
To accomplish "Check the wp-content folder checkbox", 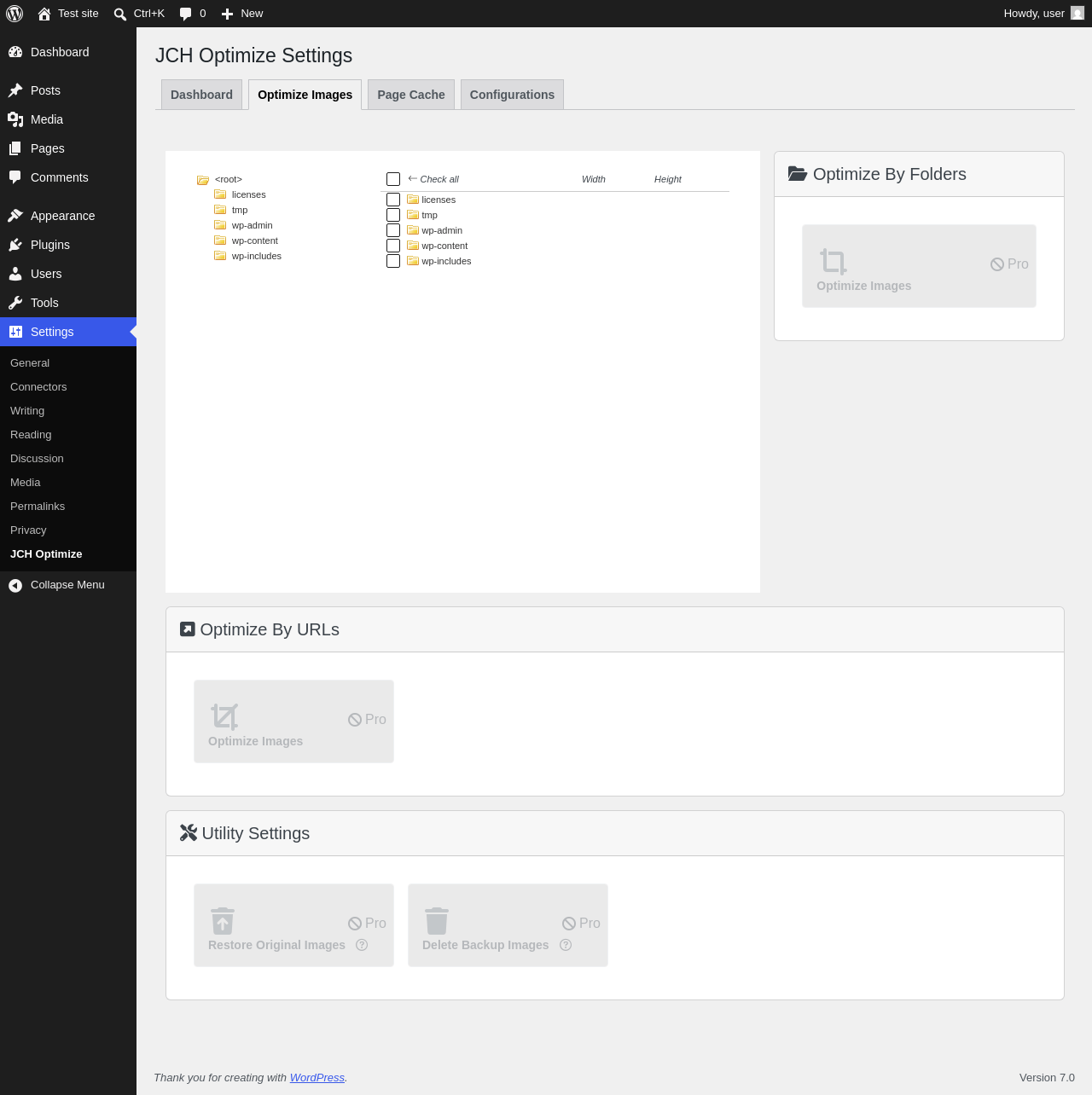I will click(x=393, y=246).
